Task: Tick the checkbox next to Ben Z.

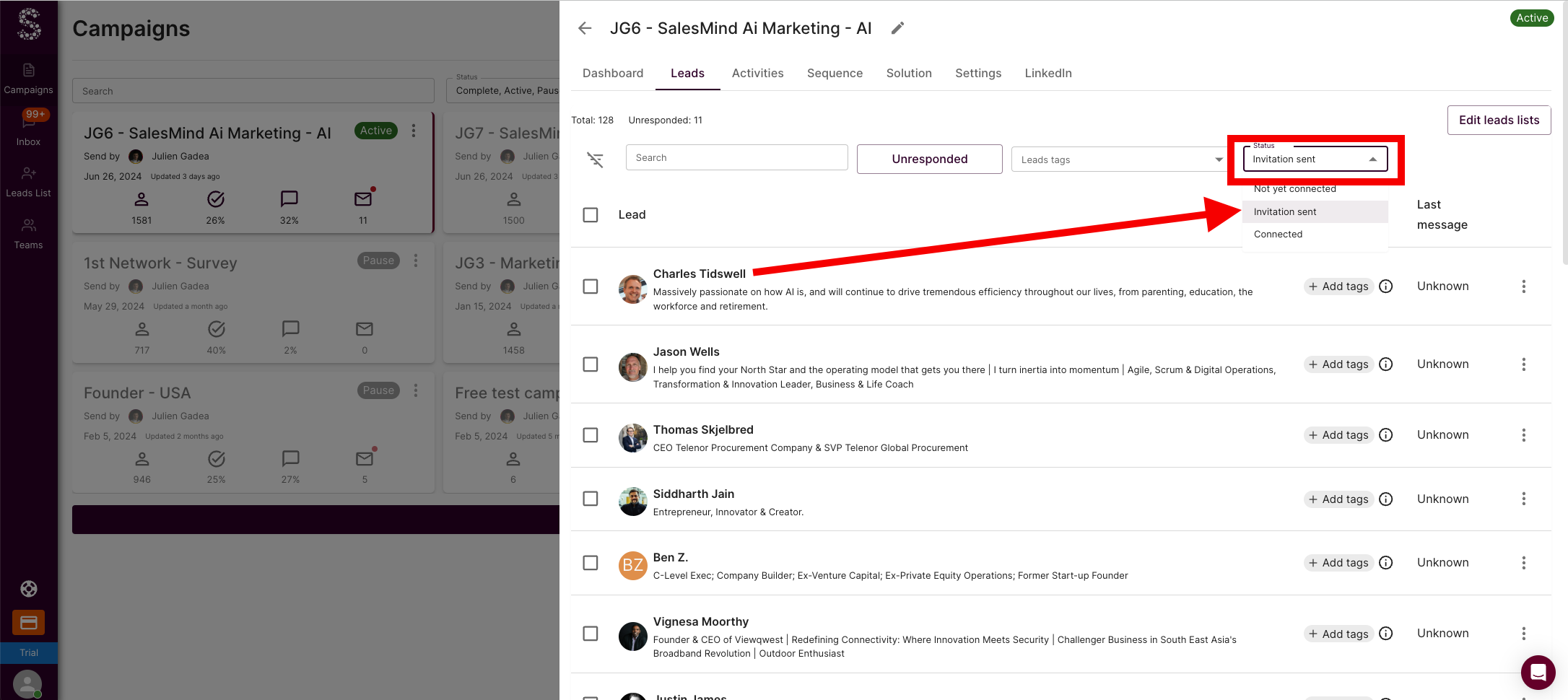Action: [591, 563]
